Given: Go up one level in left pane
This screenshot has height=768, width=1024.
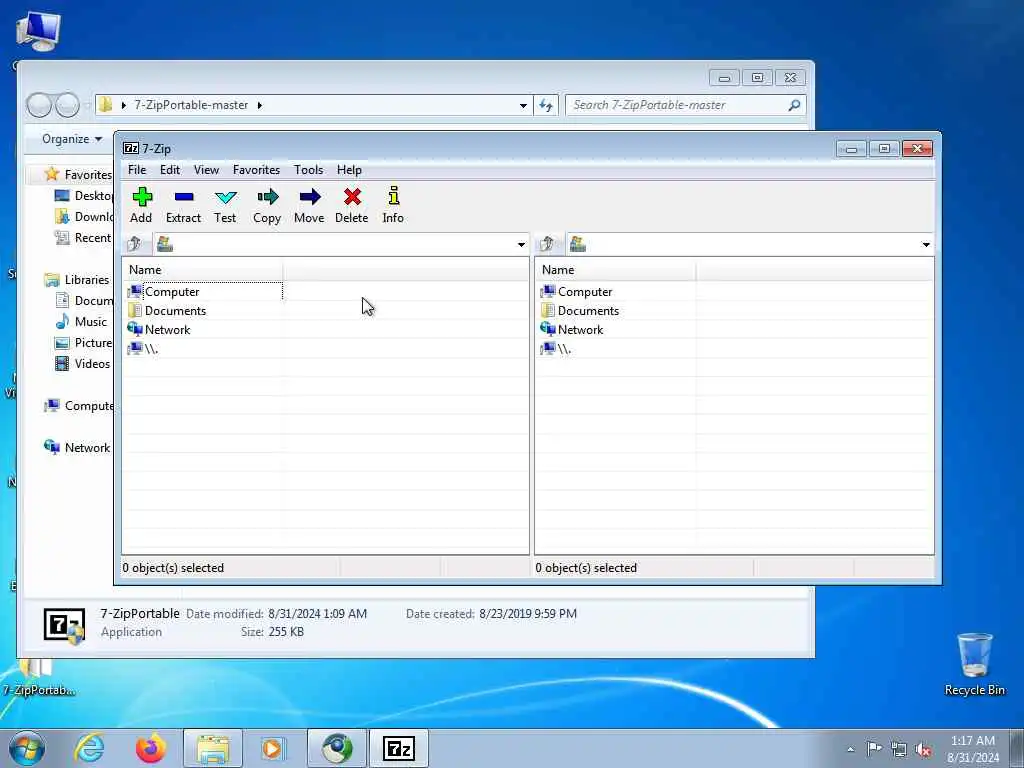Looking at the screenshot, I should coord(135,244).
